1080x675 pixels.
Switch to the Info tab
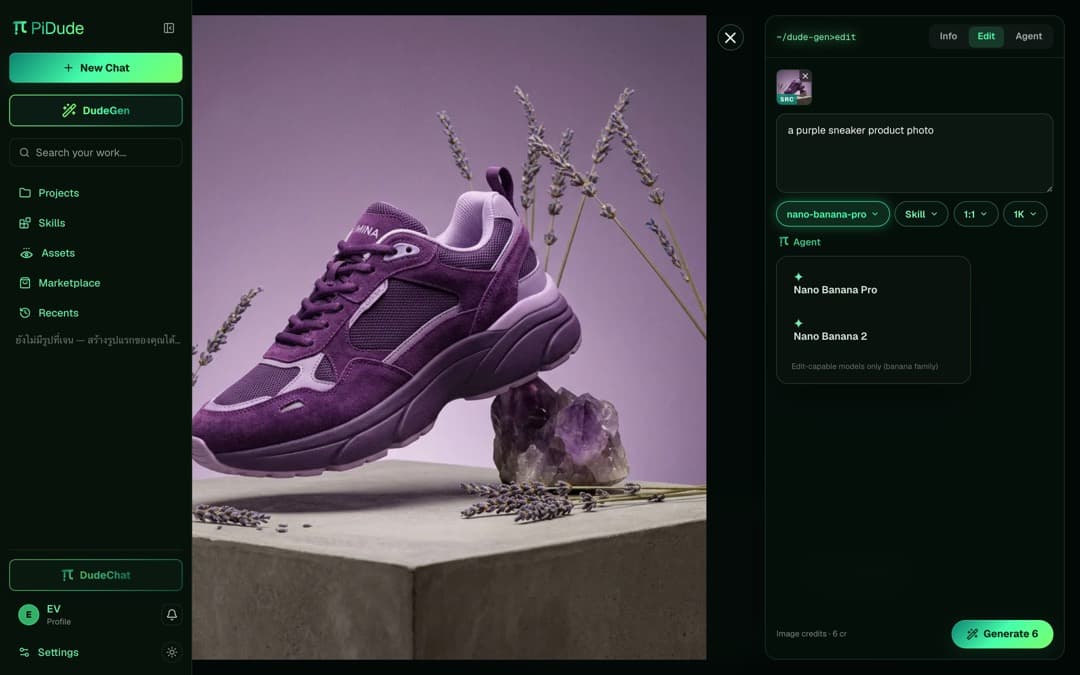click(x=948, y=37)
